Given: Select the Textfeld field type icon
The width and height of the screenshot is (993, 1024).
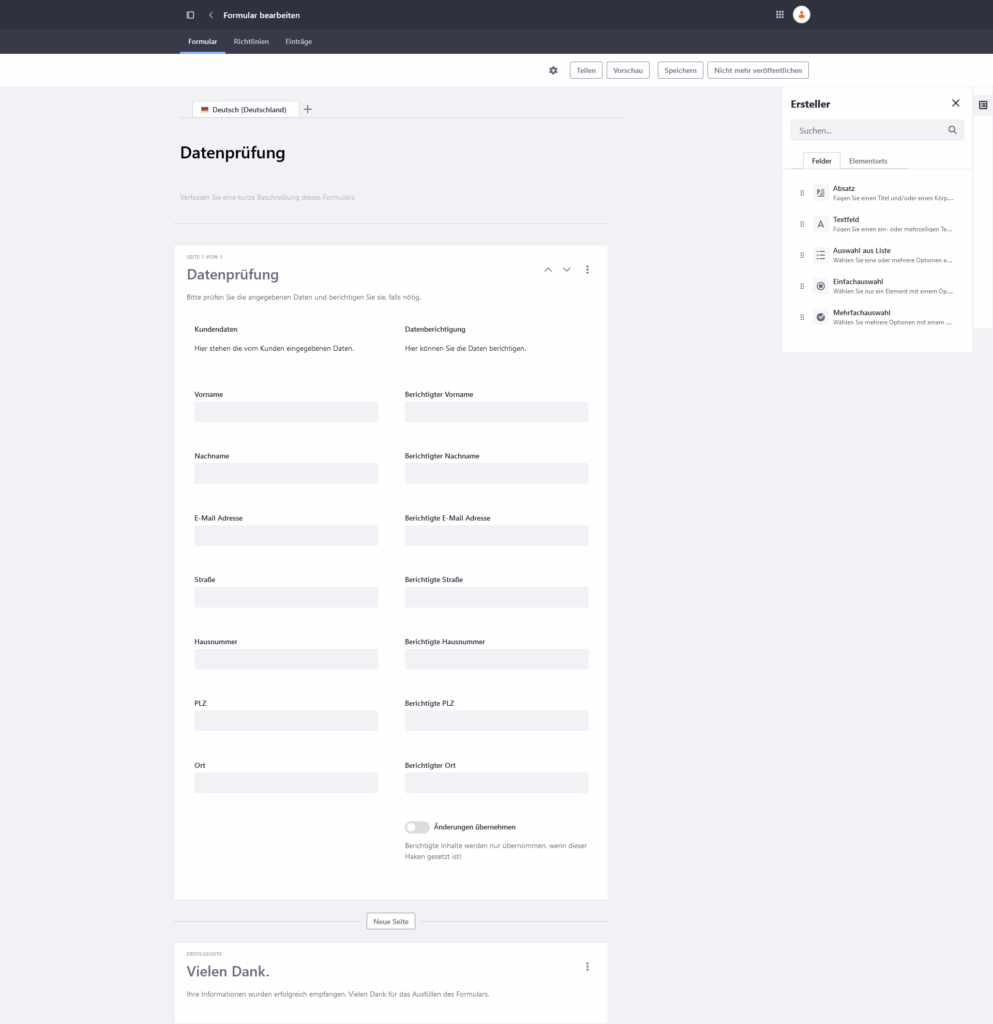Looking at the screenshot, I should click(820, 224).
